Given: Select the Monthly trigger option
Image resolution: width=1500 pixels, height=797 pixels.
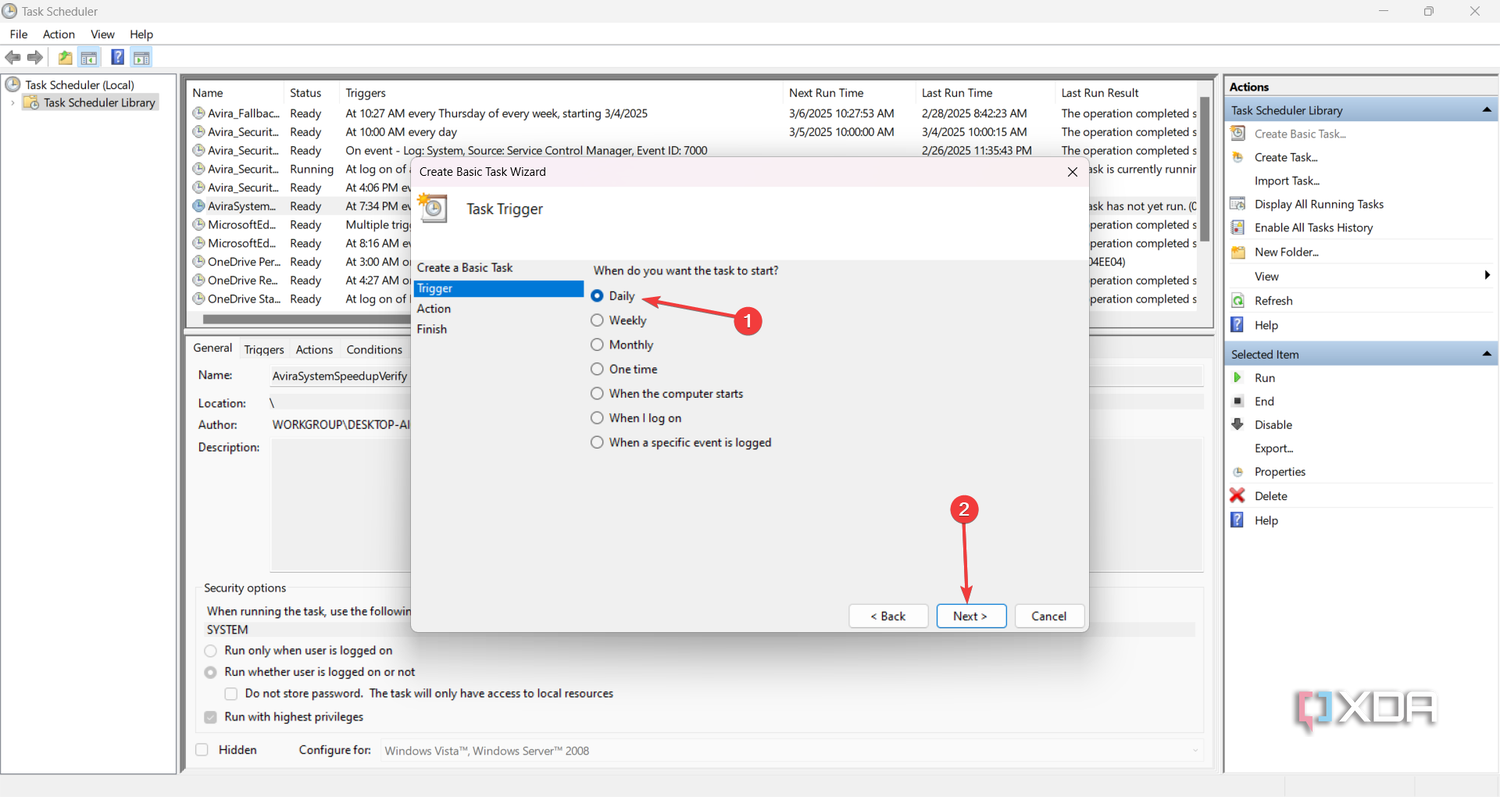Looking at the screenshot, I should tap(597, 345).
